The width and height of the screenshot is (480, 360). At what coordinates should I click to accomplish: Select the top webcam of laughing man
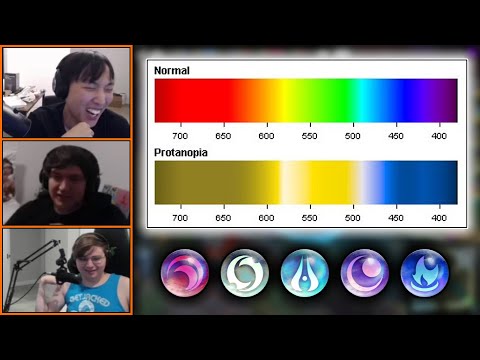(x=66, y=93)
